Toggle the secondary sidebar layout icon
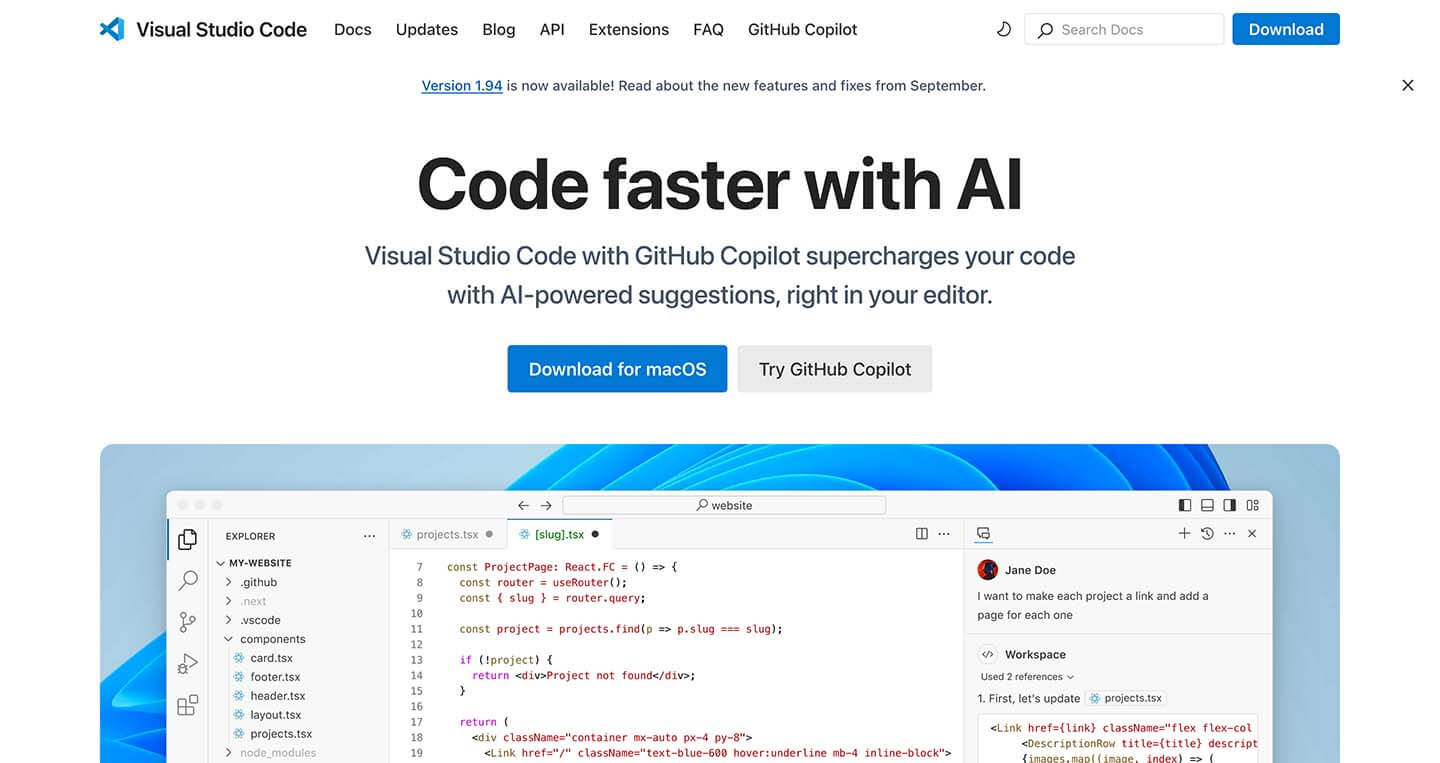 1229,506
